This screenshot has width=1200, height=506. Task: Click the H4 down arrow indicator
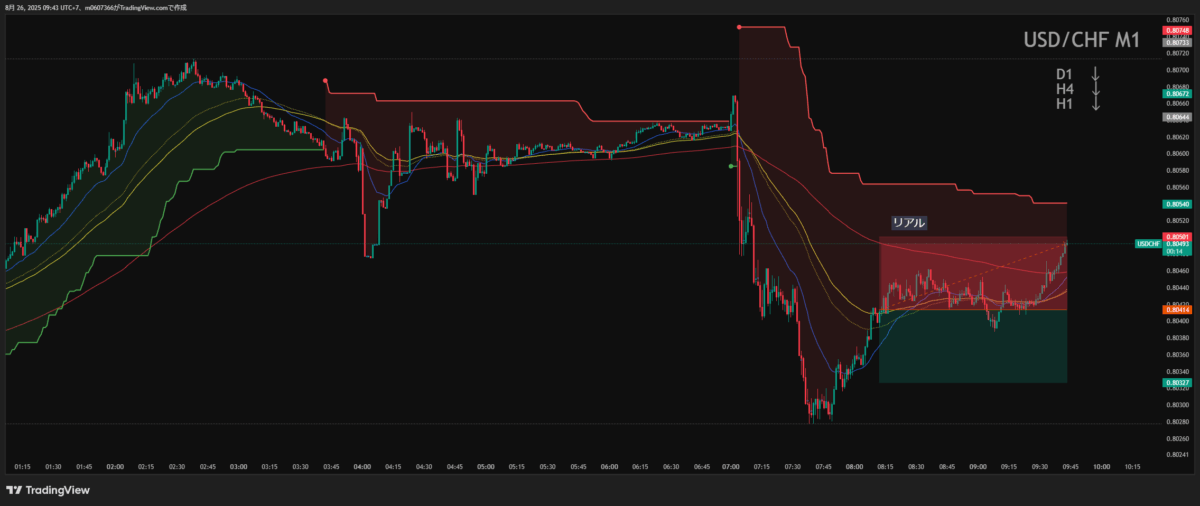tap(1095, 89)
